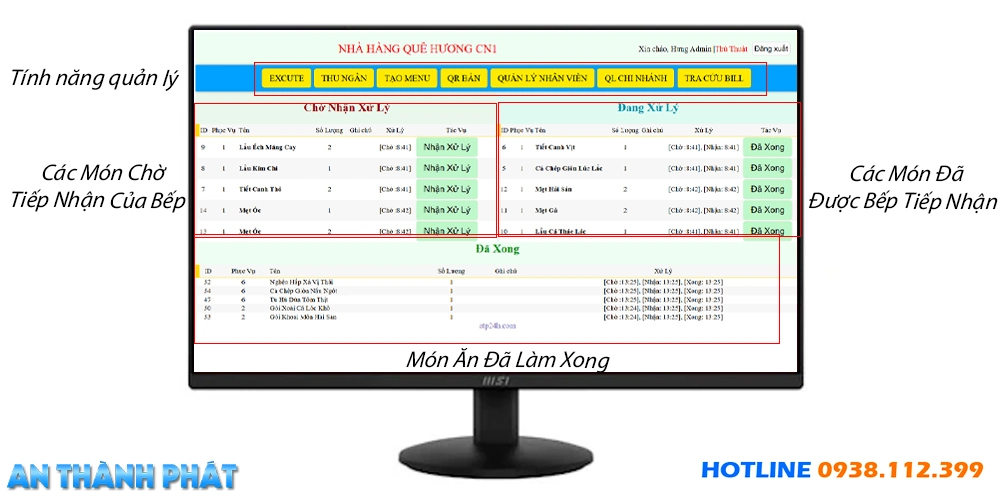Mark Cá Chép Giòn Lúc Lắc as Đã Xong
The image size is (1000, 500).
click(767, 168)
